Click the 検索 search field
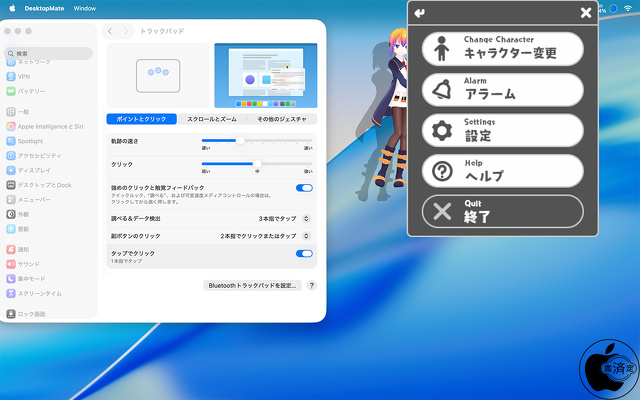The width and height of the screenshot is (640, 400). point(49,53)
